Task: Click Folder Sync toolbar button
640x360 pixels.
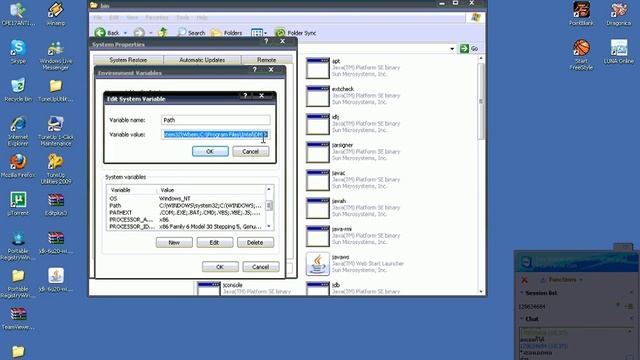Action: 296,33
